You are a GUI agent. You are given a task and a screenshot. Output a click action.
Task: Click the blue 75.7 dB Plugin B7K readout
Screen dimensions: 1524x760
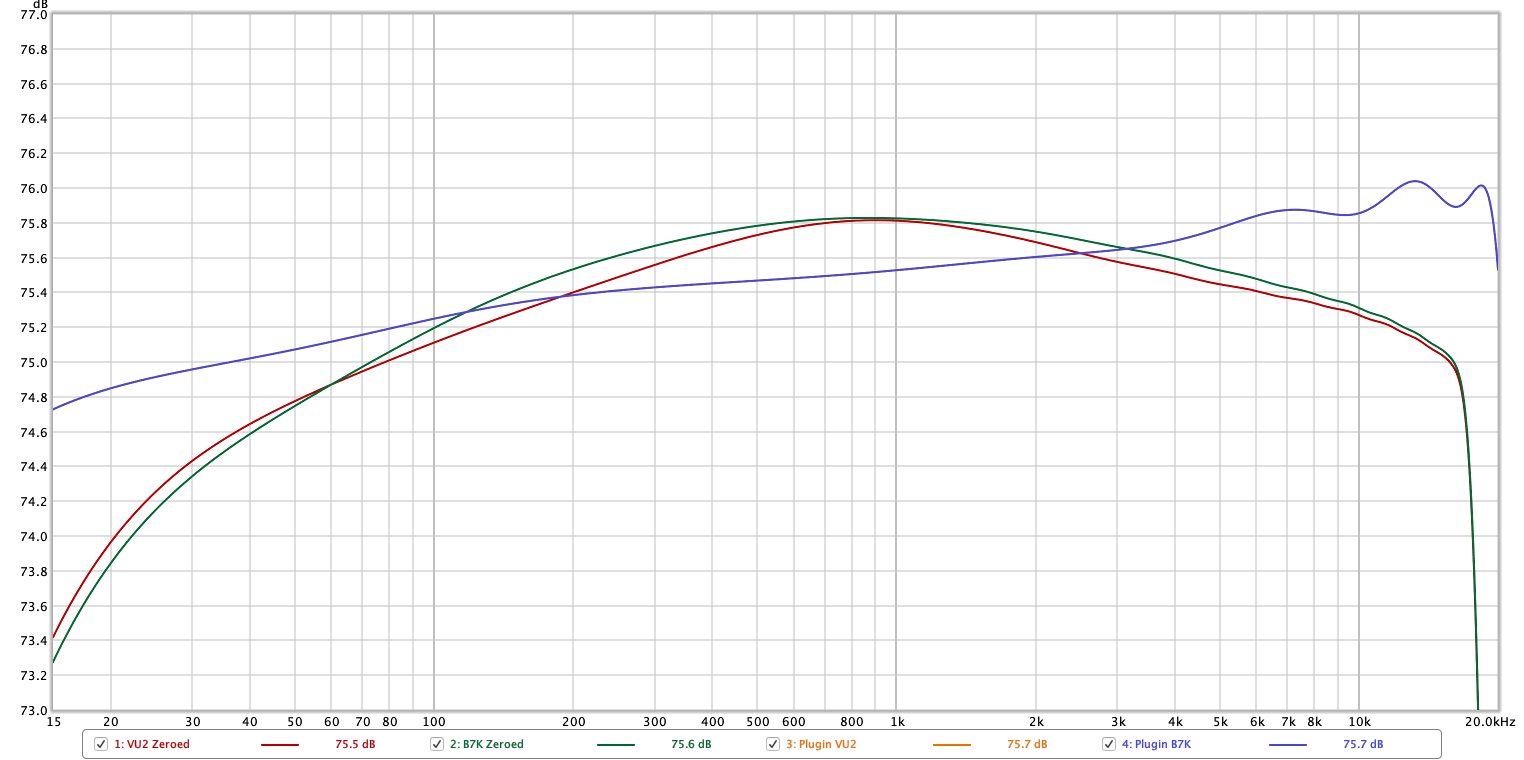[1363, 744]
